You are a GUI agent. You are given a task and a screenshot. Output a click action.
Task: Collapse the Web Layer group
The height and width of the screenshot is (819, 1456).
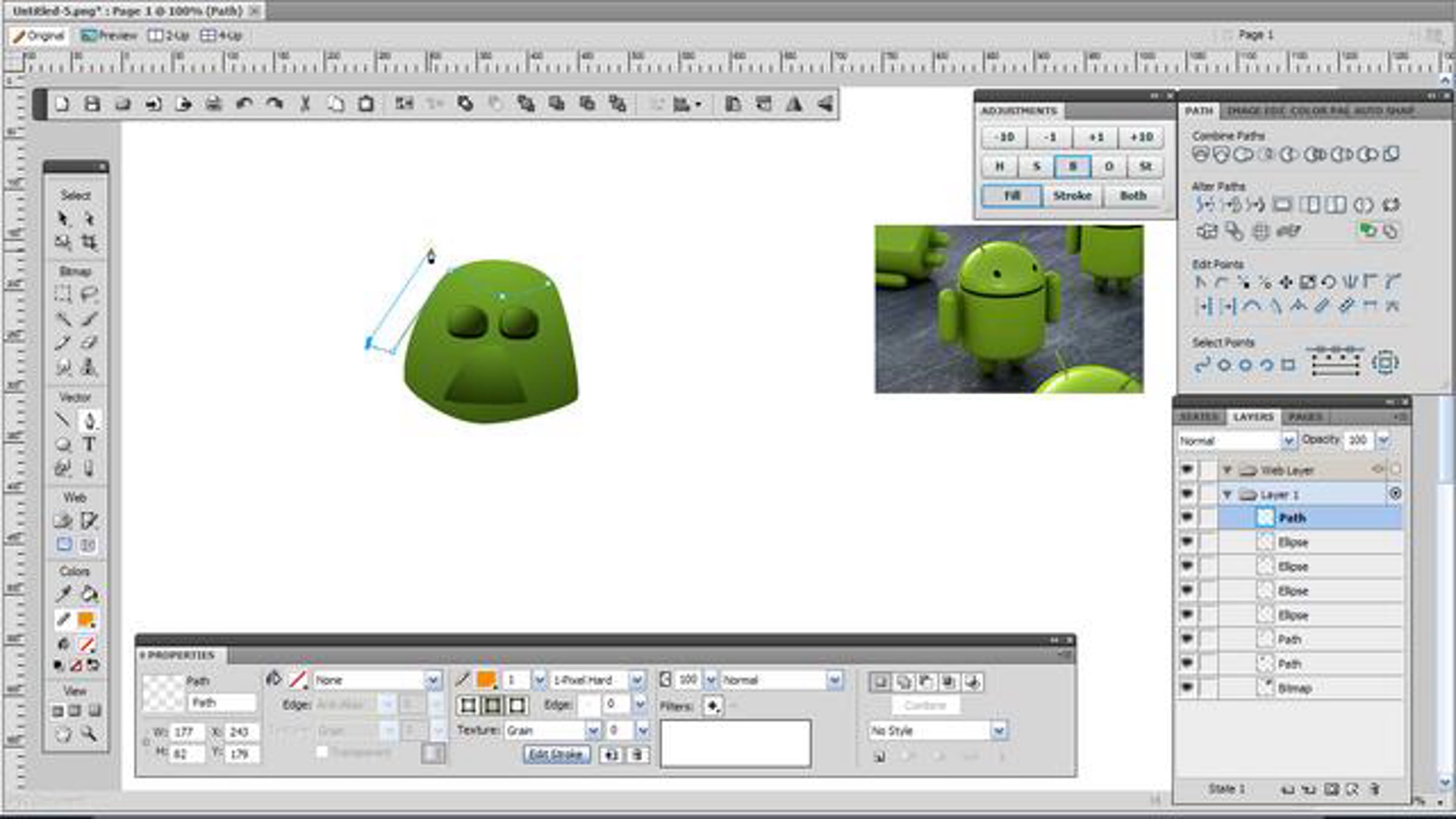[1227, 470]
